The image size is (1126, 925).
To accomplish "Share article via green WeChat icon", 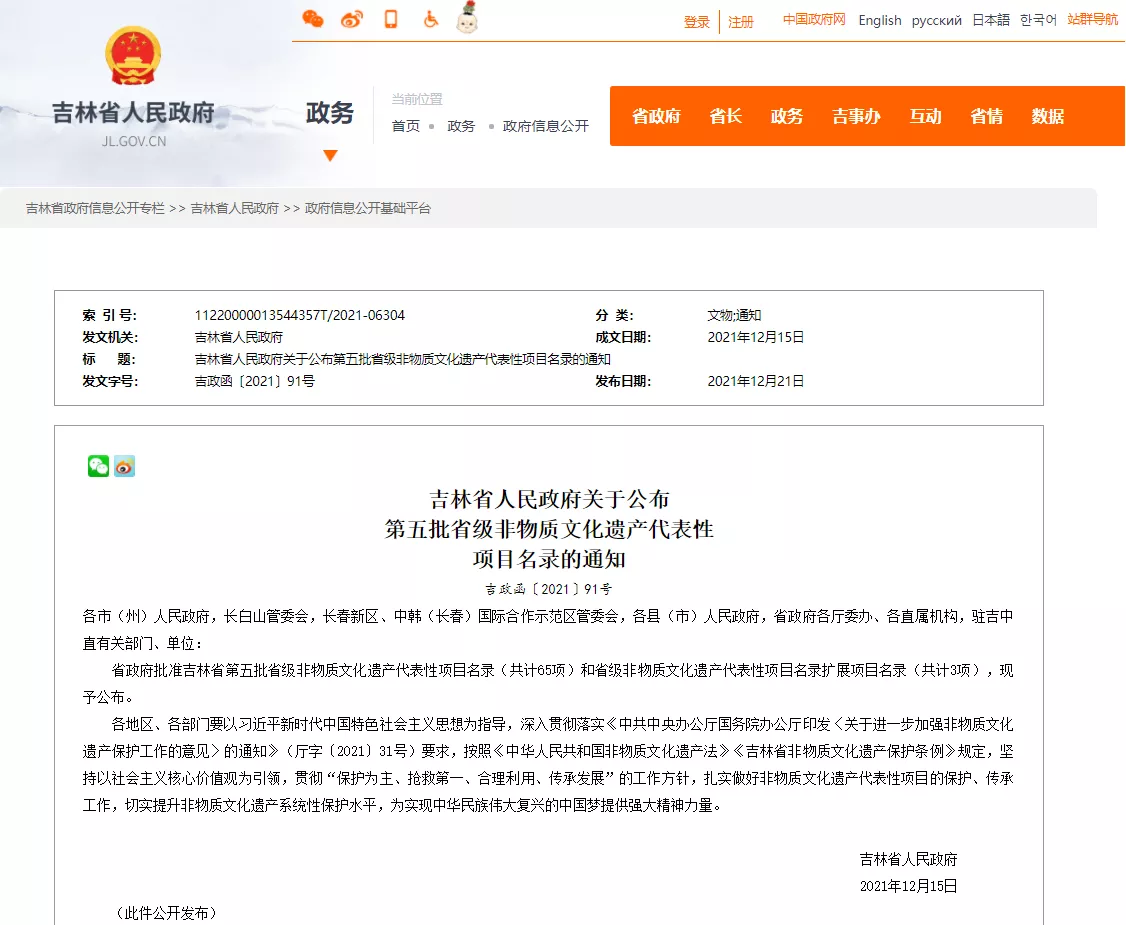I will click(98, 466).
